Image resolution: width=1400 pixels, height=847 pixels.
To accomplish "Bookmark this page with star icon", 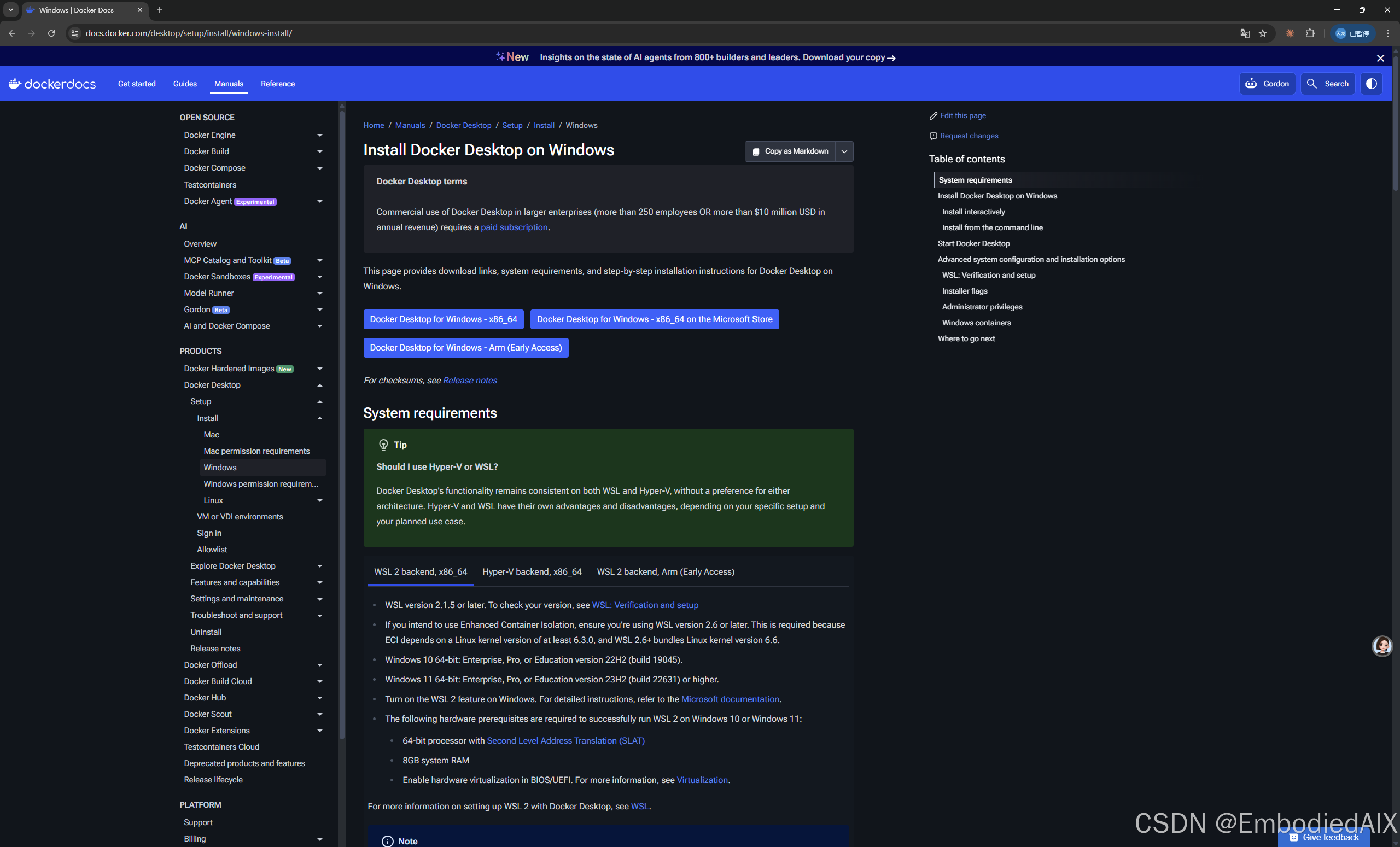I will pos(1263,33).
